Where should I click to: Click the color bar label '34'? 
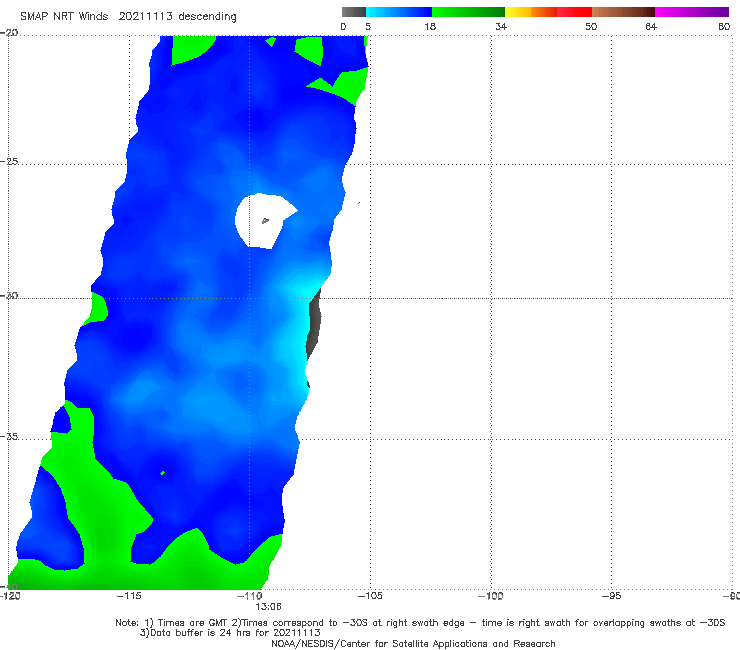pos(501,27)
